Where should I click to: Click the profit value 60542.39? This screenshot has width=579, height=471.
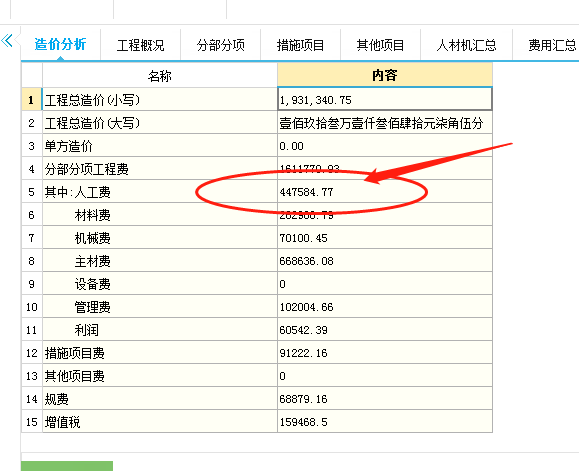point(385,330)
